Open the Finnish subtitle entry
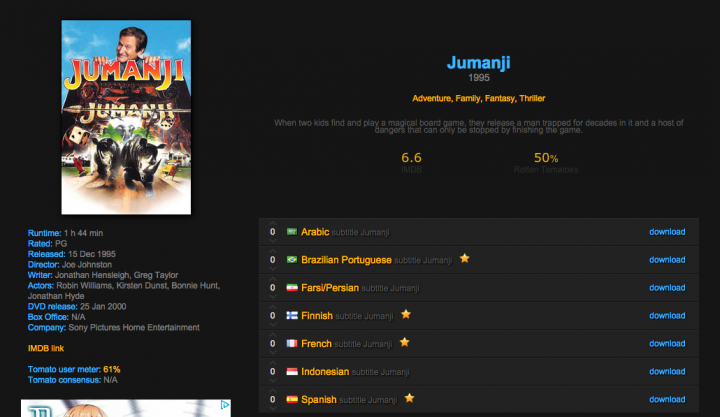The width and height of the screenshot is (720, 417). (x=347, y=316)
